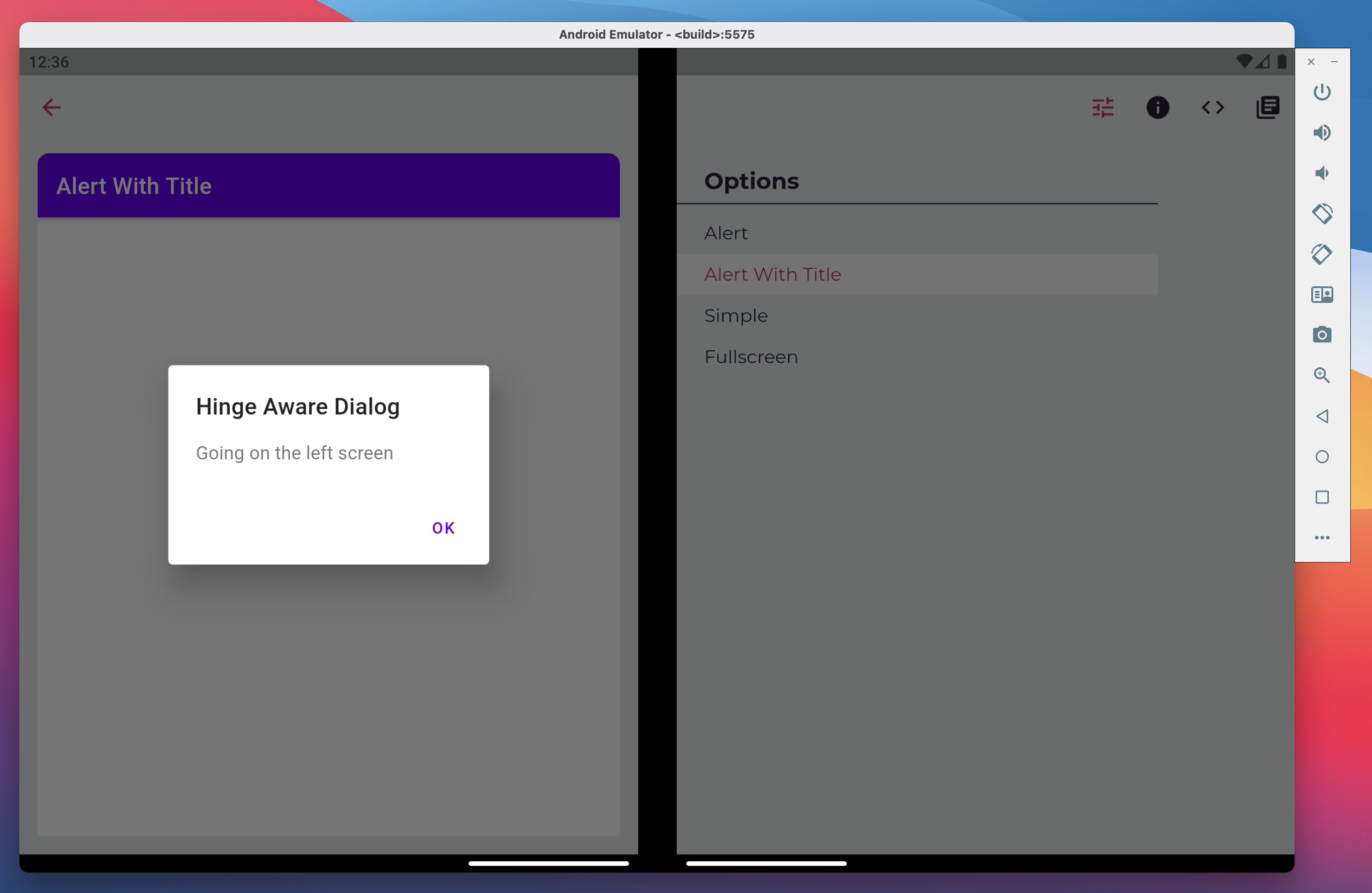This screenshot has height=893, width=1372.
Task: Rotate emulator left
Action: (1322, 214)
